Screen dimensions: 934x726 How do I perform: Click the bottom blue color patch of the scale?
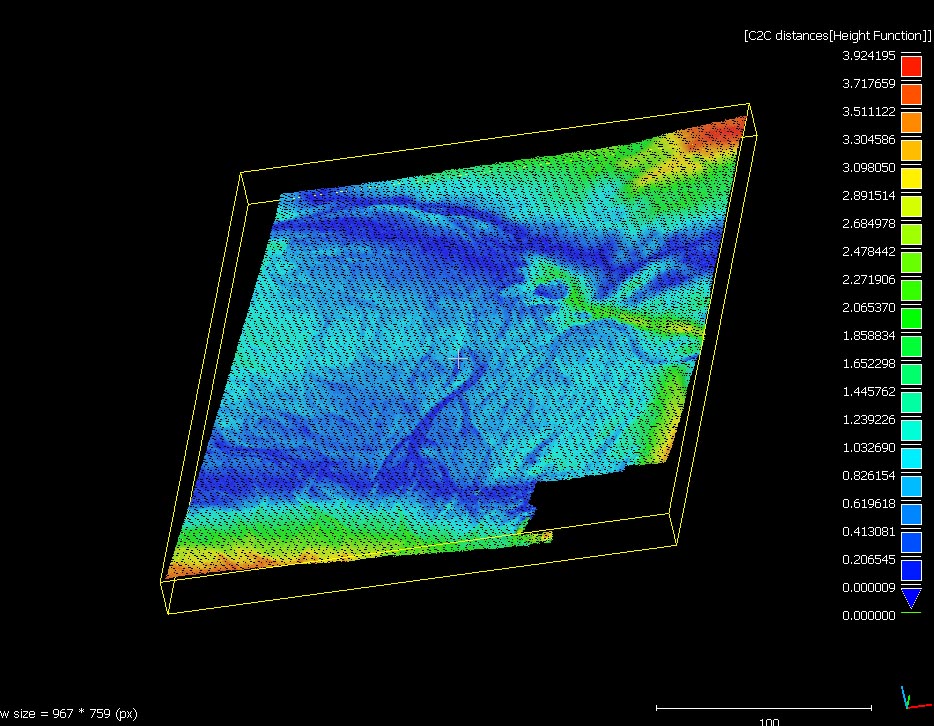click(910, 572)
